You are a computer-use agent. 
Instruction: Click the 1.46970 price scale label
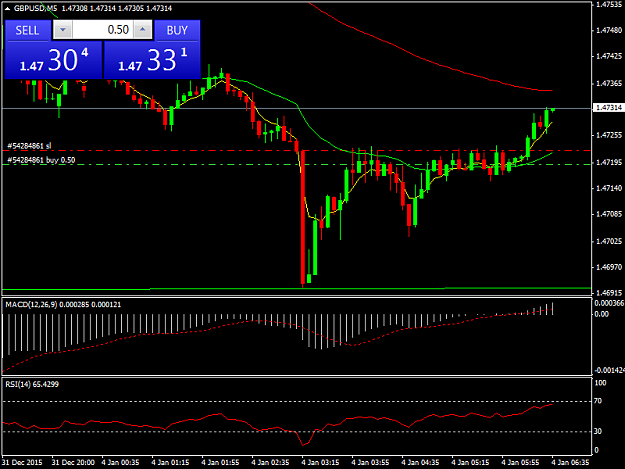coord(609,267)
